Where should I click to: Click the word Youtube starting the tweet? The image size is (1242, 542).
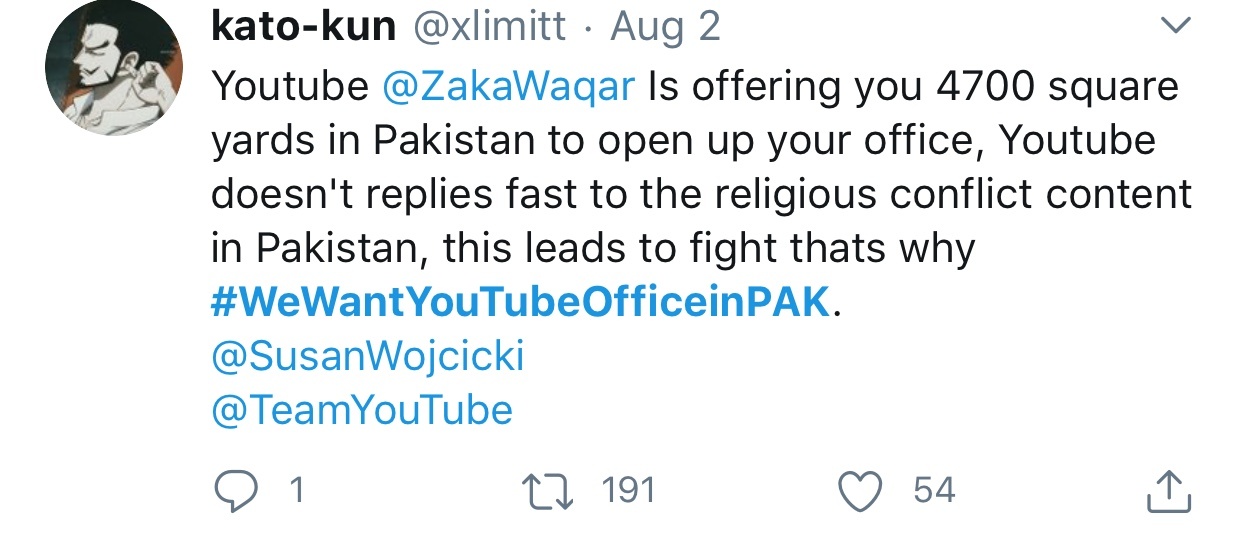[291, 87]
